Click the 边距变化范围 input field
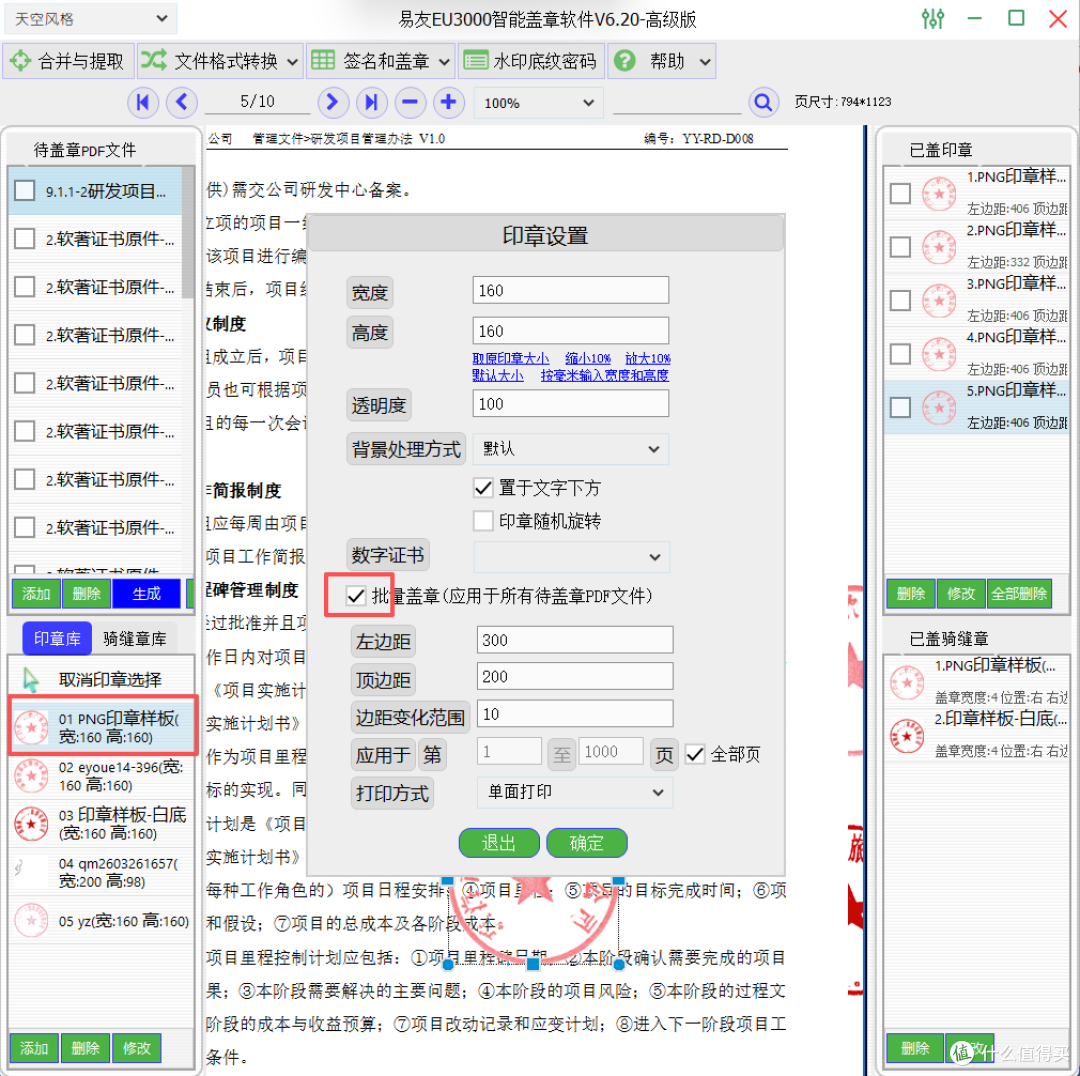The image size is (1080, 1076). 574,714
